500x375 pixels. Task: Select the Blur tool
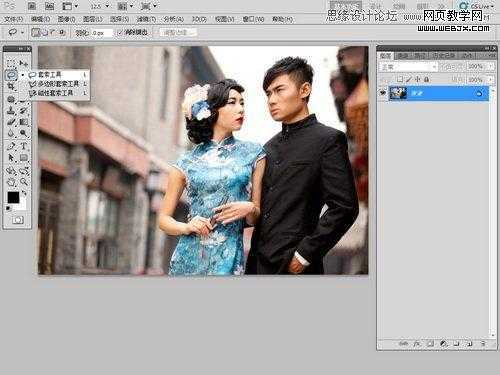click(x=12, y=133)
